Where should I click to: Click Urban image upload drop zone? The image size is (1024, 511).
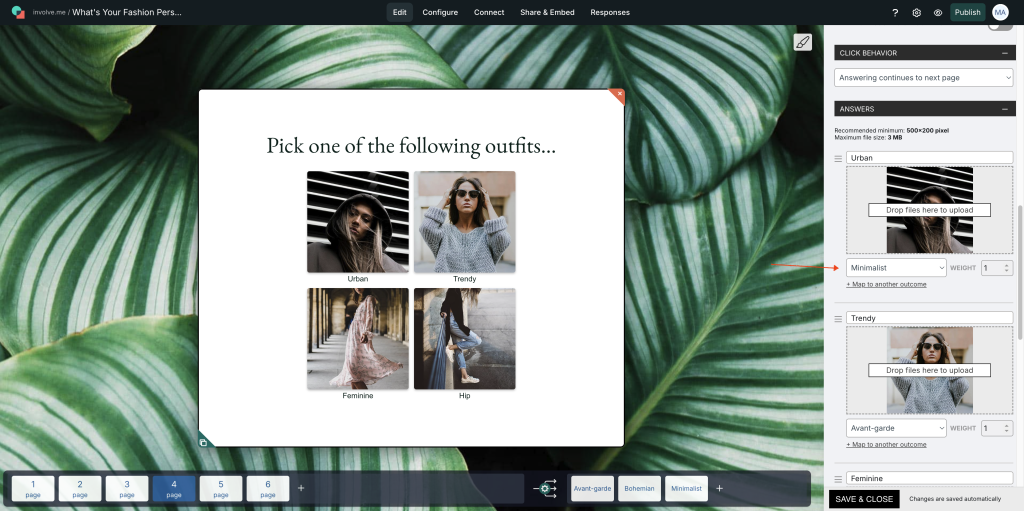tap(929, 210)
